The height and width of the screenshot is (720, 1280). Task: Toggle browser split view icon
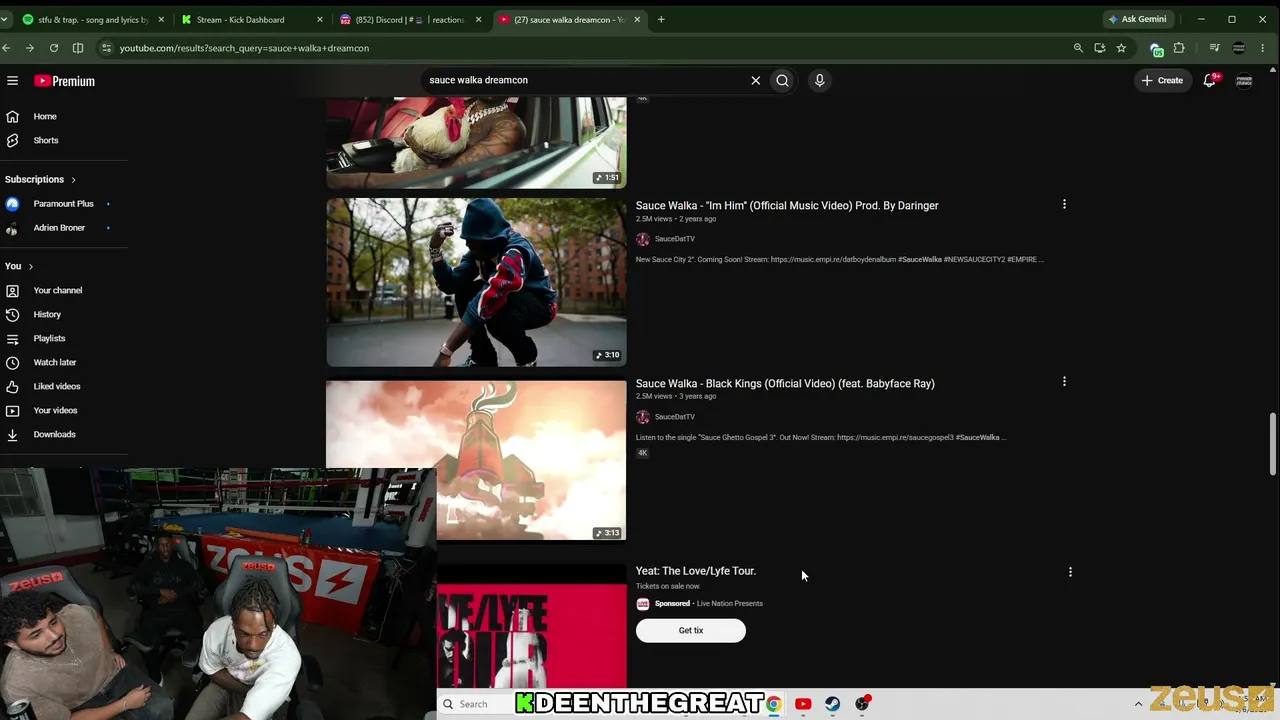click(78, 48)
